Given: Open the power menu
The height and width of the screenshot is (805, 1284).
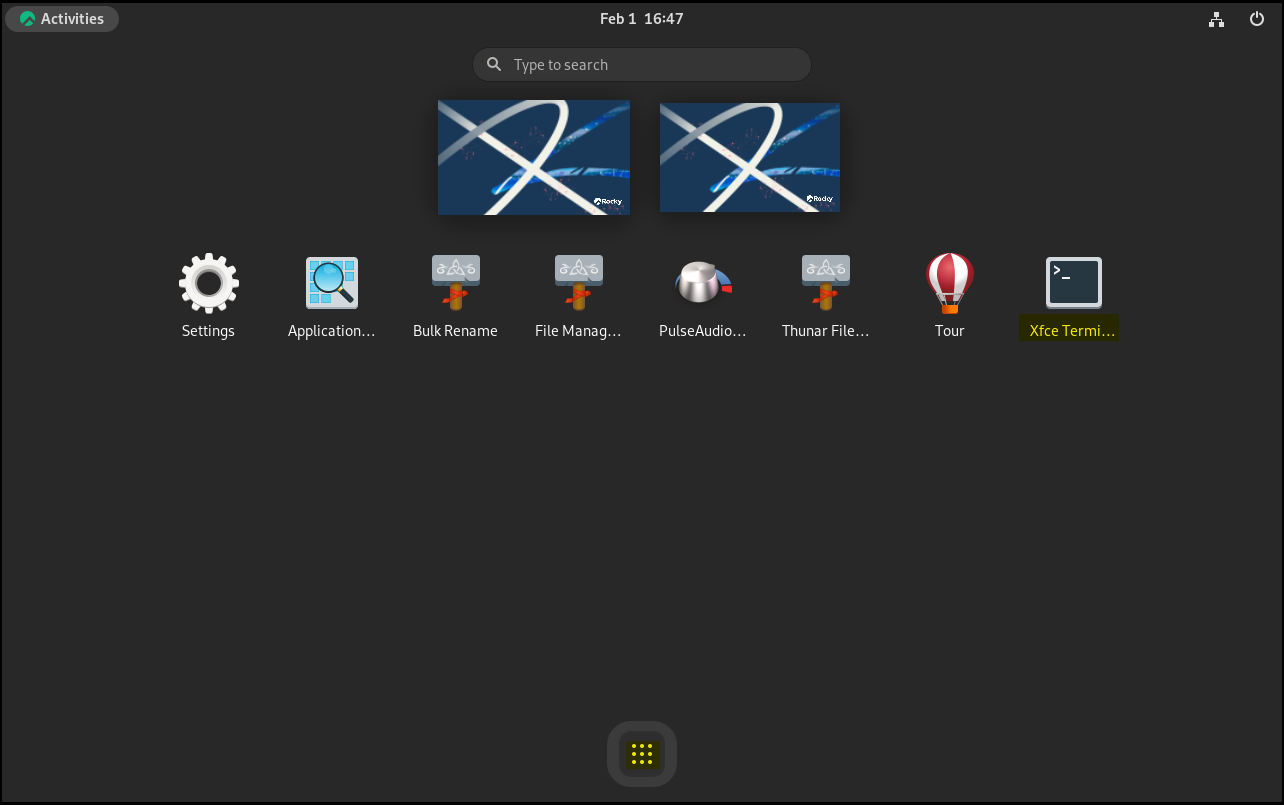Looking at the screenshot, I should tap(1257, 18).
